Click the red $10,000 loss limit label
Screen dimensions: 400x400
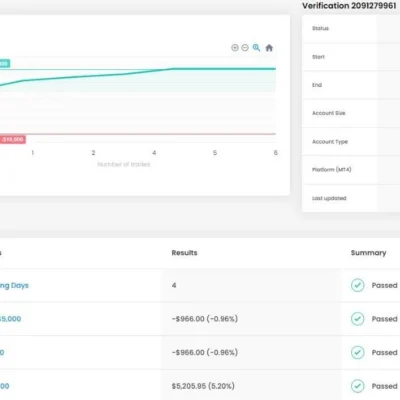pyautogui.click(x=13, y=139)
